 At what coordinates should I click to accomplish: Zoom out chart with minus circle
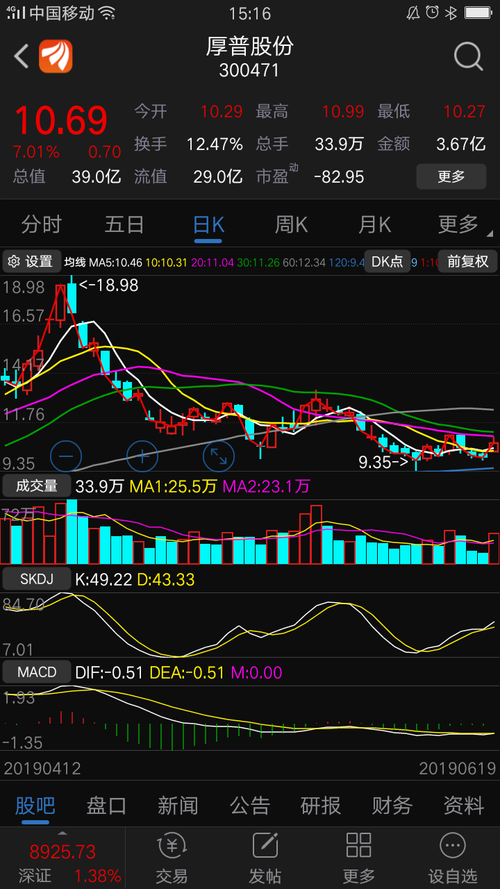pos(66,455)
